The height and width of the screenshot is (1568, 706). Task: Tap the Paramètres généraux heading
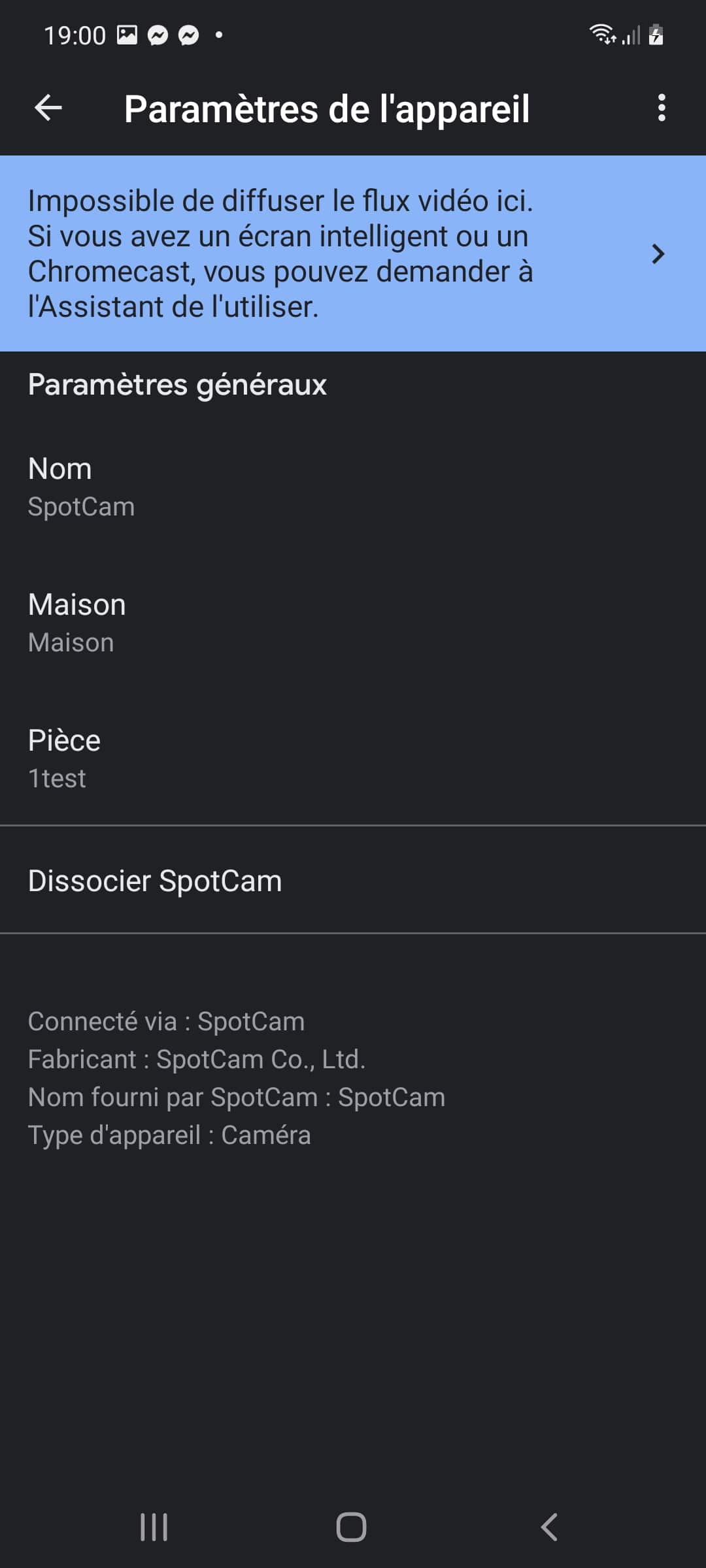click(177, 384)
